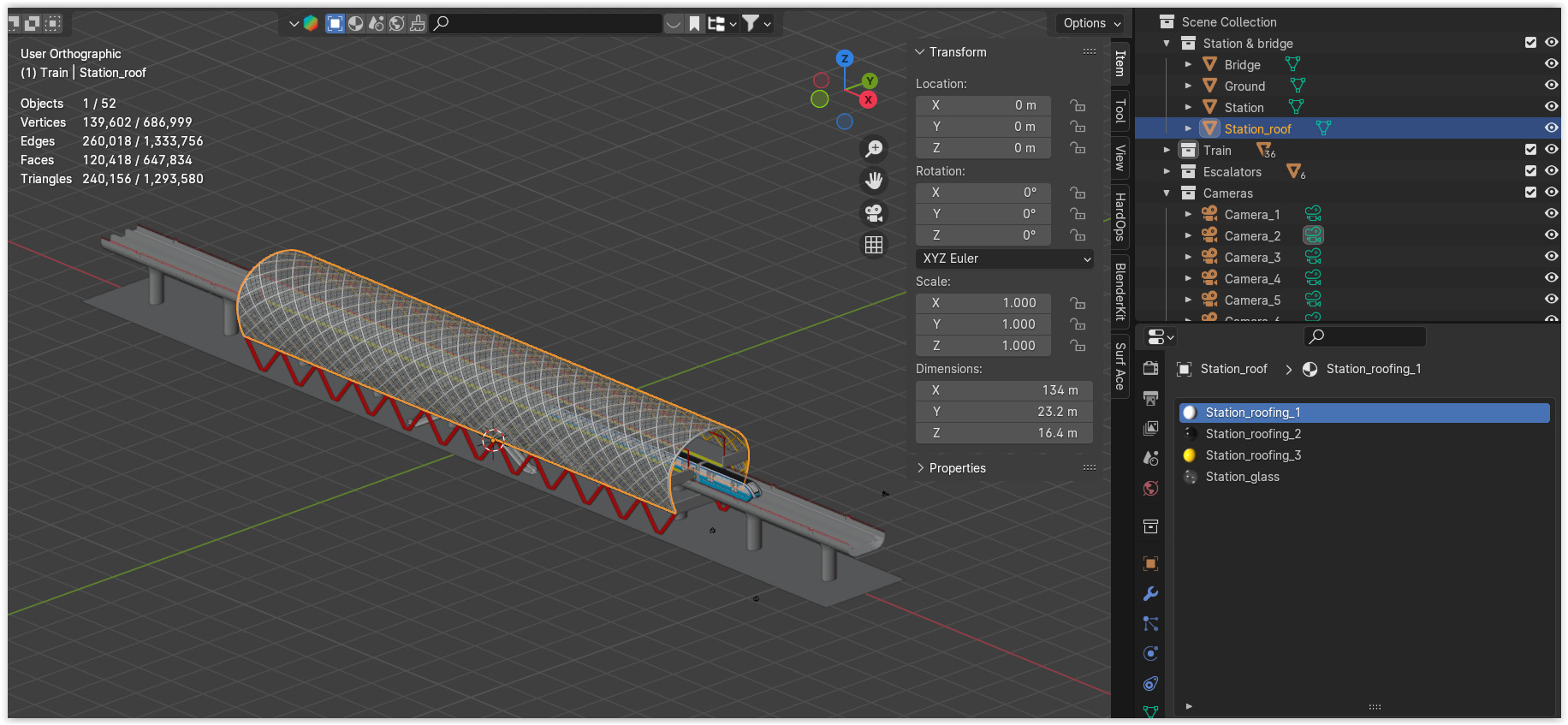Screen dimensions: 1568x725
Task: Hide Station_roof using its eye icon
Action: (1551, 128)
